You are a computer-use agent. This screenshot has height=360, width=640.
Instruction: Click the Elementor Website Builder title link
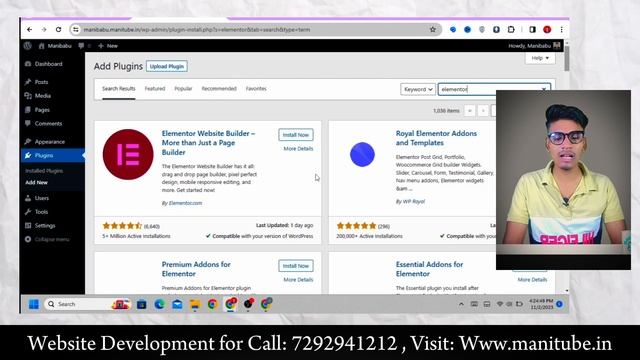(208, 143)
